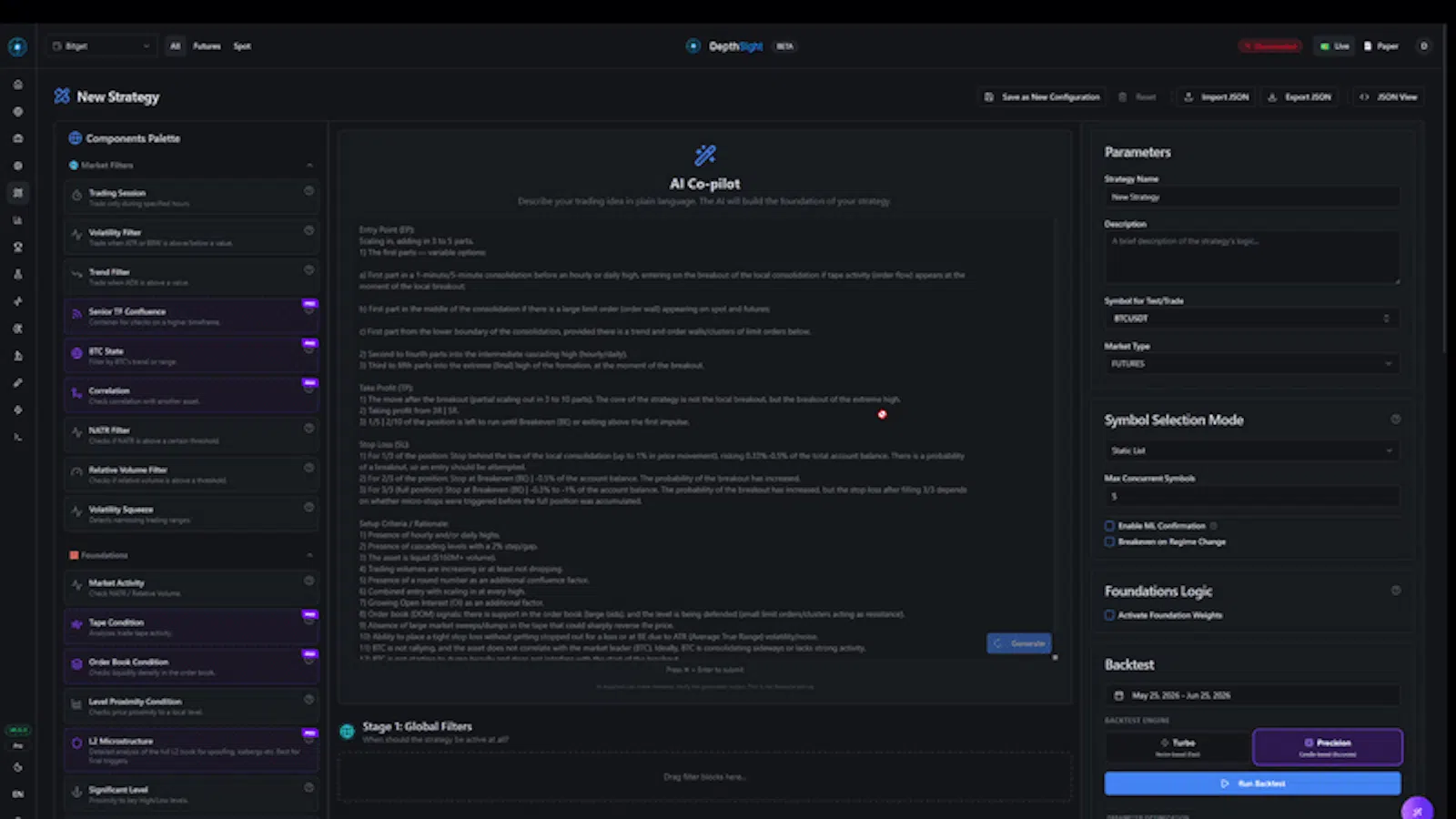1456x819 pixels.
Task: Open Market Type FUTURES dropdown
Action: [1252, 364]
